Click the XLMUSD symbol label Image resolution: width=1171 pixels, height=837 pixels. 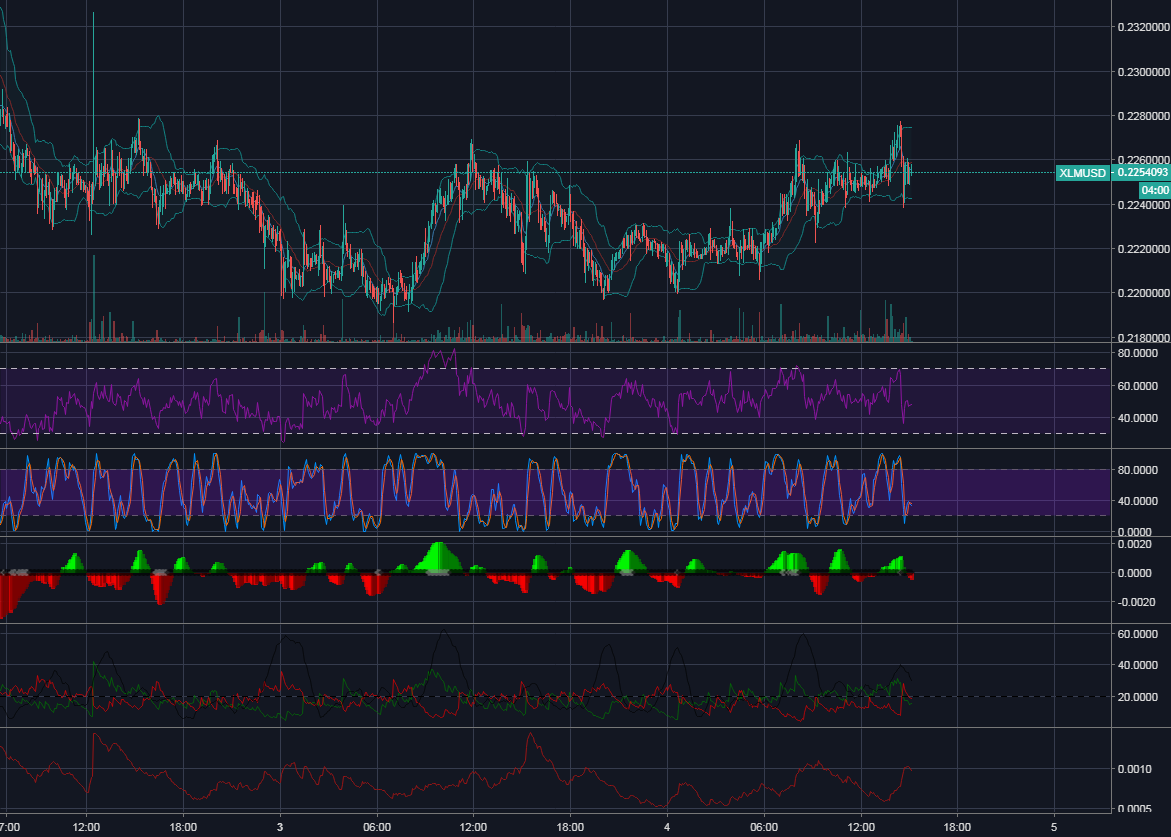tap(1082, 173)
